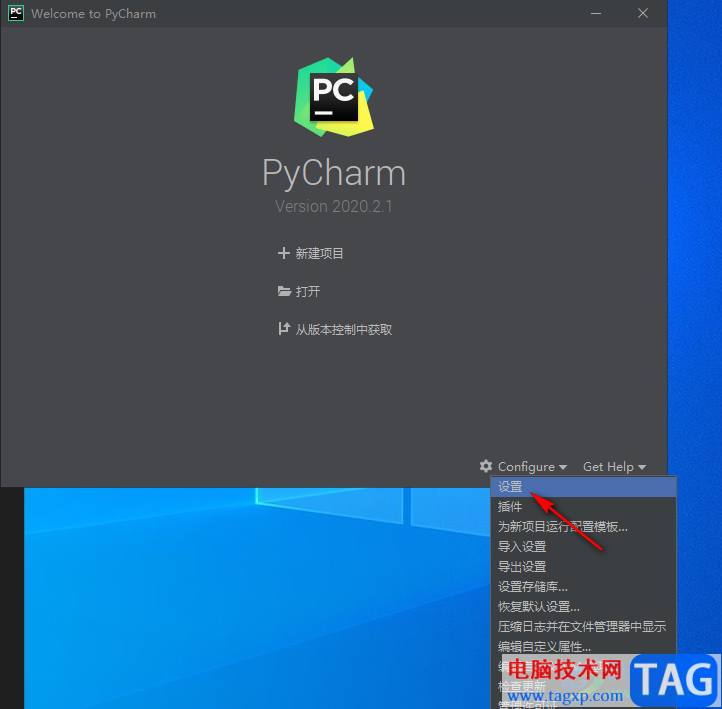Minimize the Welcome to PyCharm window
Viewport: 722px width, 709px height.
pos(596,13)
